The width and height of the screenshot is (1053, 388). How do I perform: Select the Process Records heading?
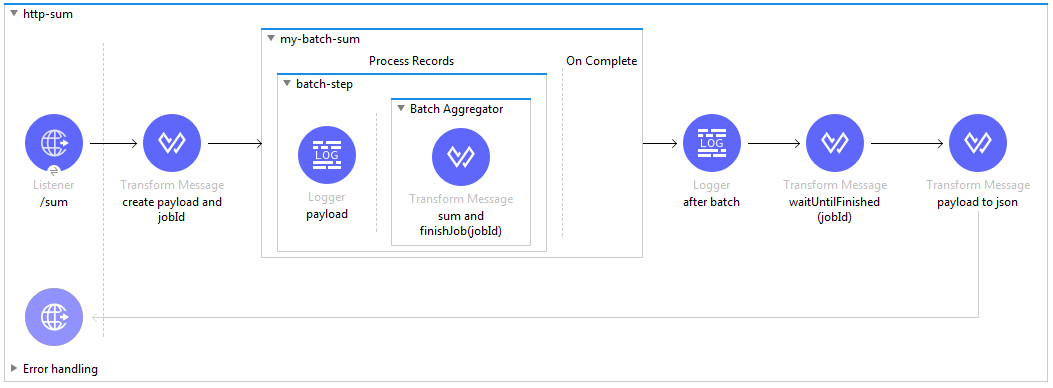pos(411,61)
